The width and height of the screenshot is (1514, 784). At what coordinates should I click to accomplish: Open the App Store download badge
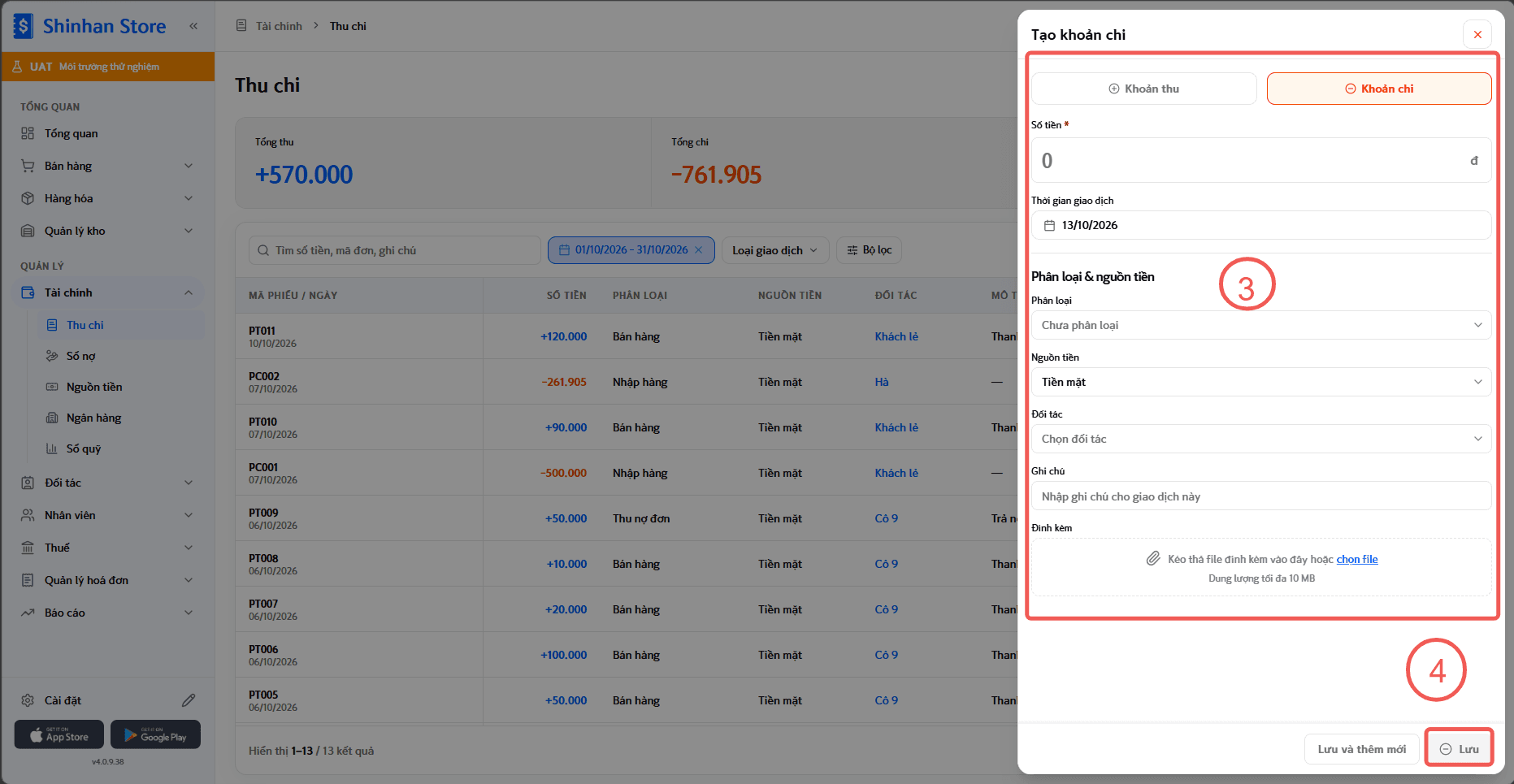coord(59,734)
